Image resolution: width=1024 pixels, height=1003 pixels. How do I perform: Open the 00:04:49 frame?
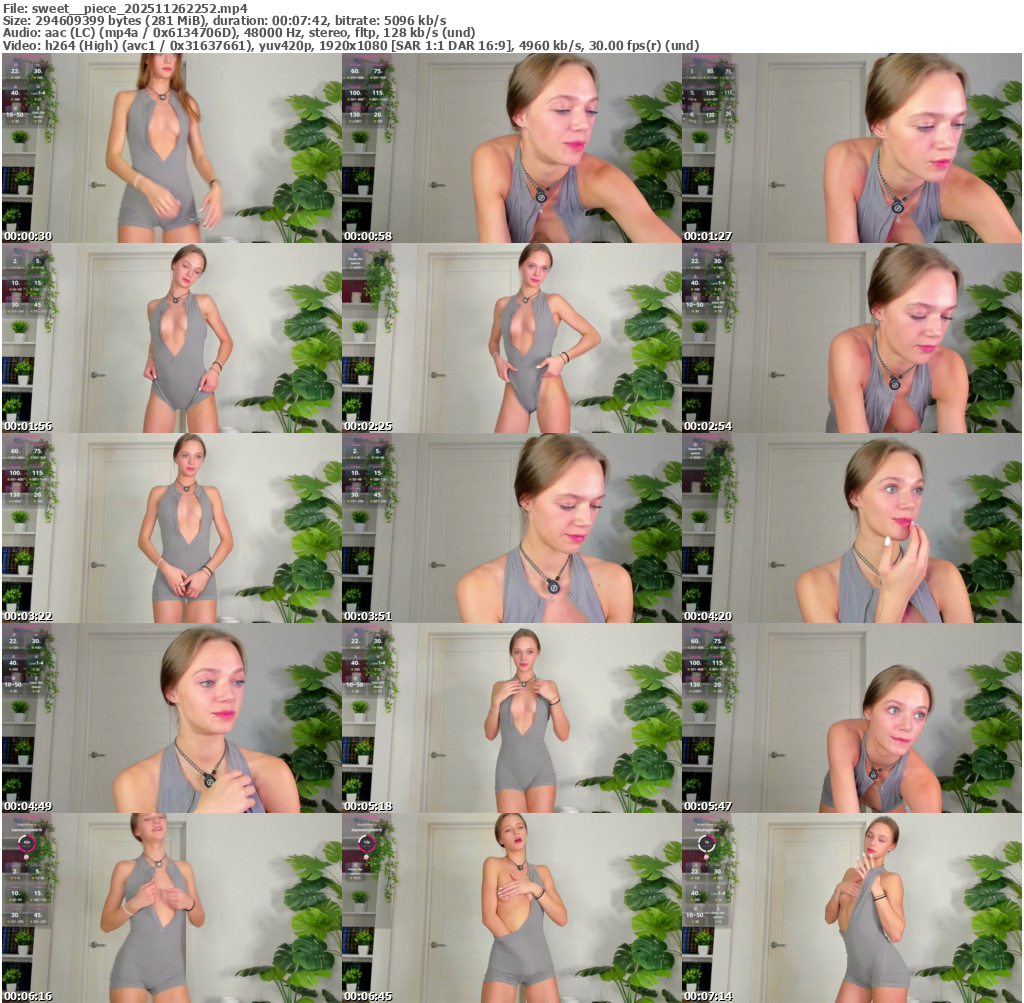[171, 718]
